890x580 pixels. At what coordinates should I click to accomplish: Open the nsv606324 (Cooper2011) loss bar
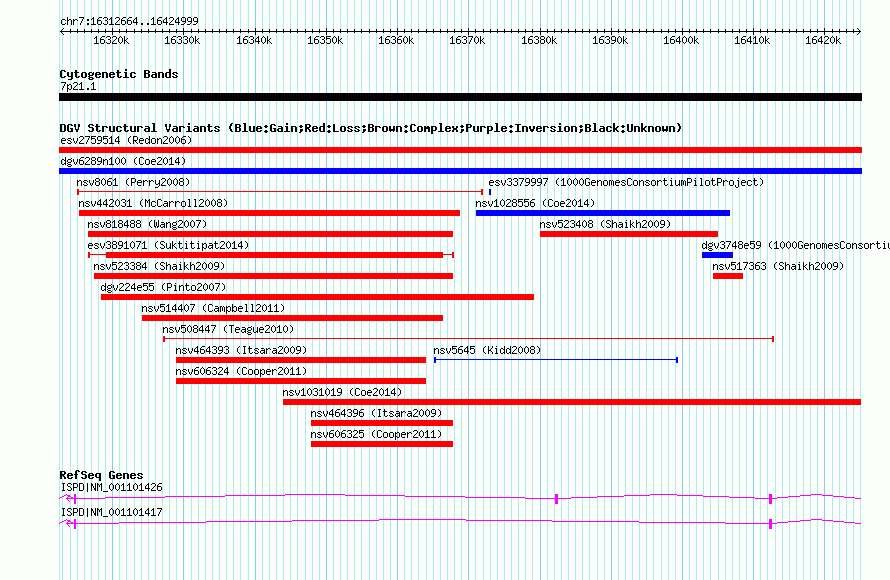(x=301, y=381)
